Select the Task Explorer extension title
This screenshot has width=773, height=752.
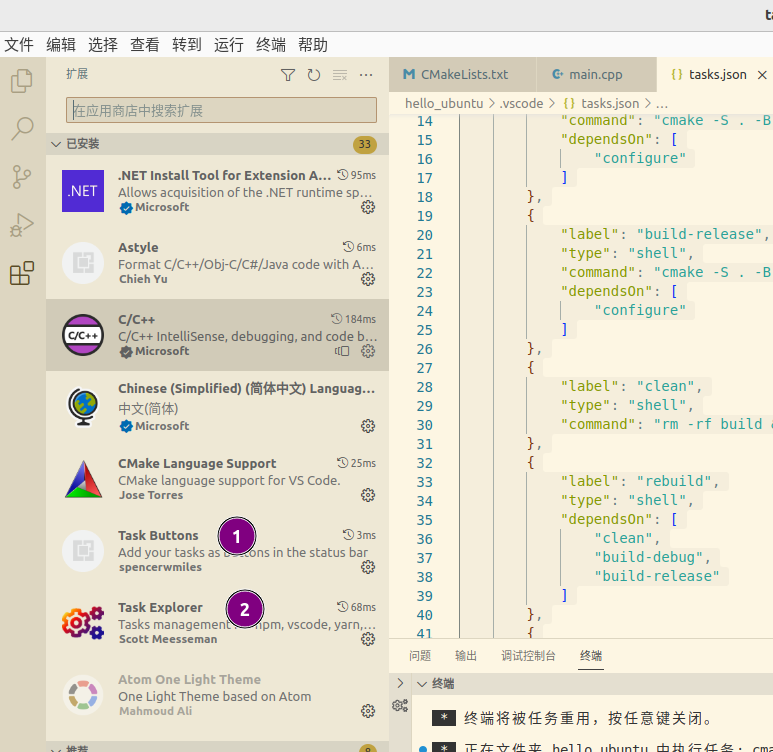160,608
